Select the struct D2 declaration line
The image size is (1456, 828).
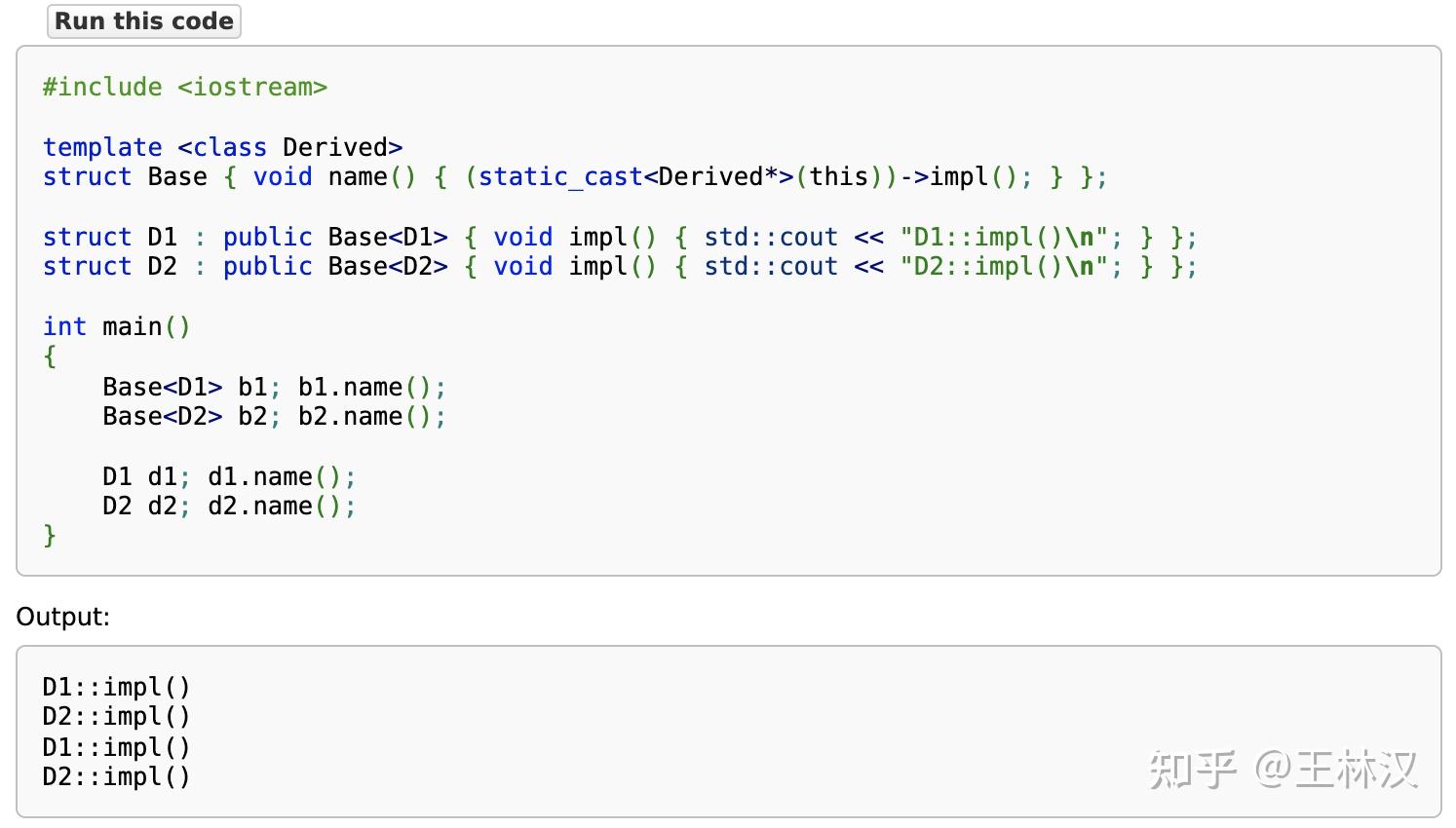pos(620,266)
